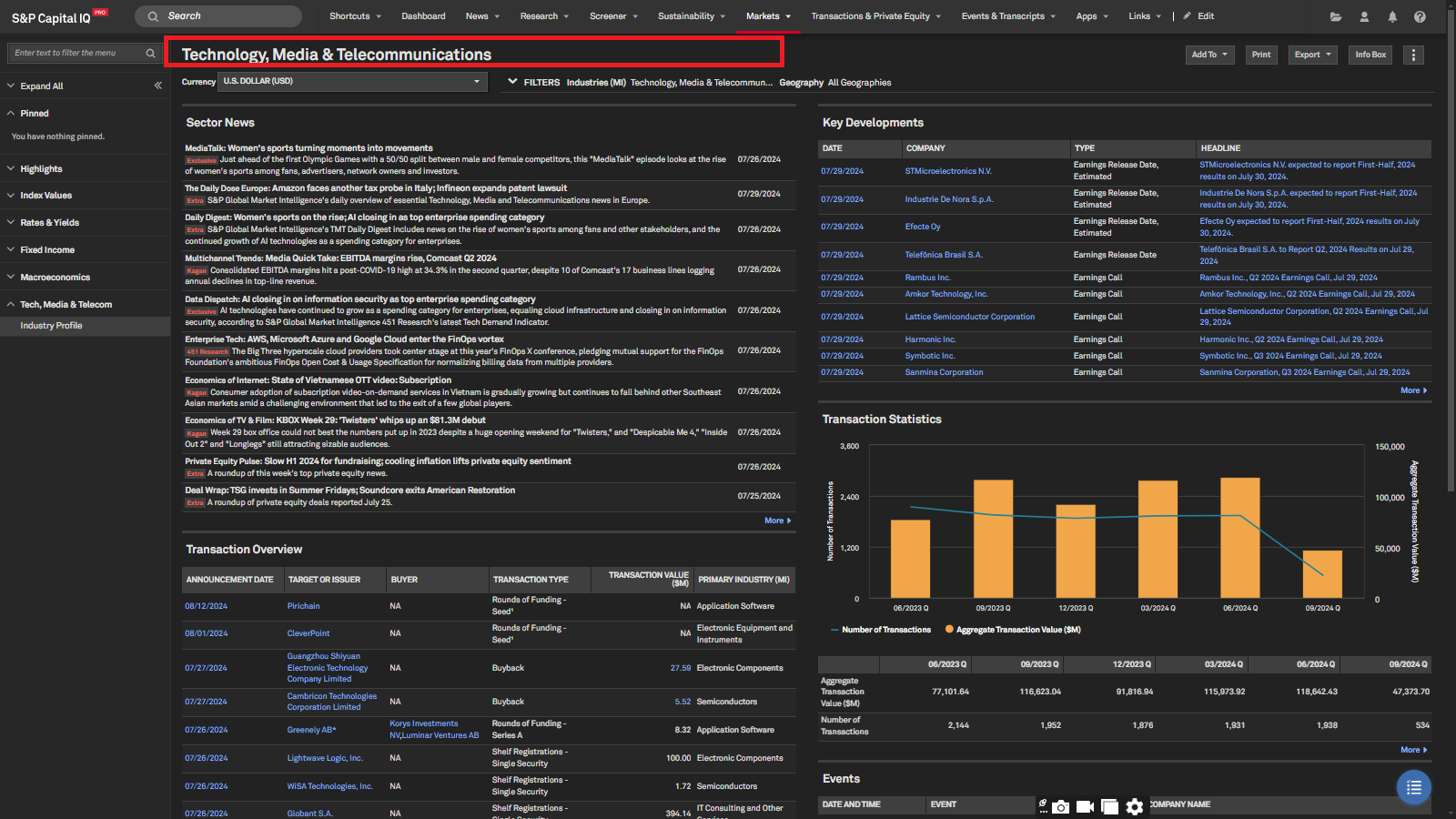Click the three-dot more options button
1456x819 pixels.
pyautogui.click(x=1413, y=55)
